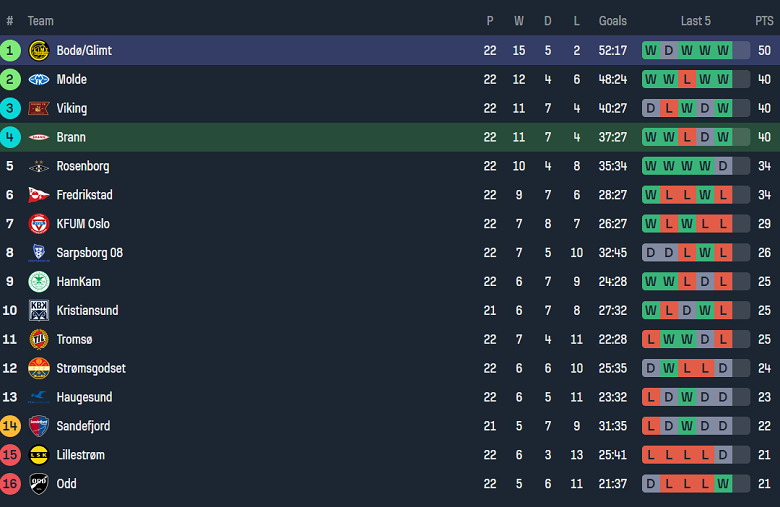Open the Brann team page
Image resolution: width=780 pixels, height=507 pixels.
click(x=71, y=137)
